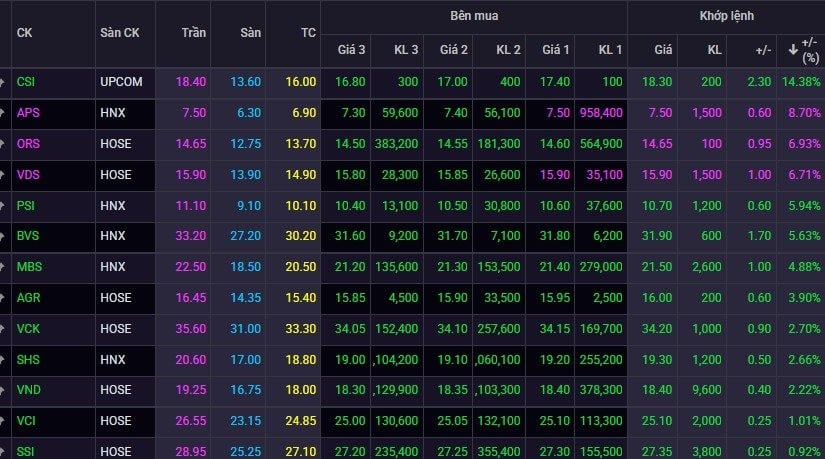The height and width of the screenshot is (459, 825).
Task: Click the Khớp lệnh group header
Action: [x=727, y=16]
